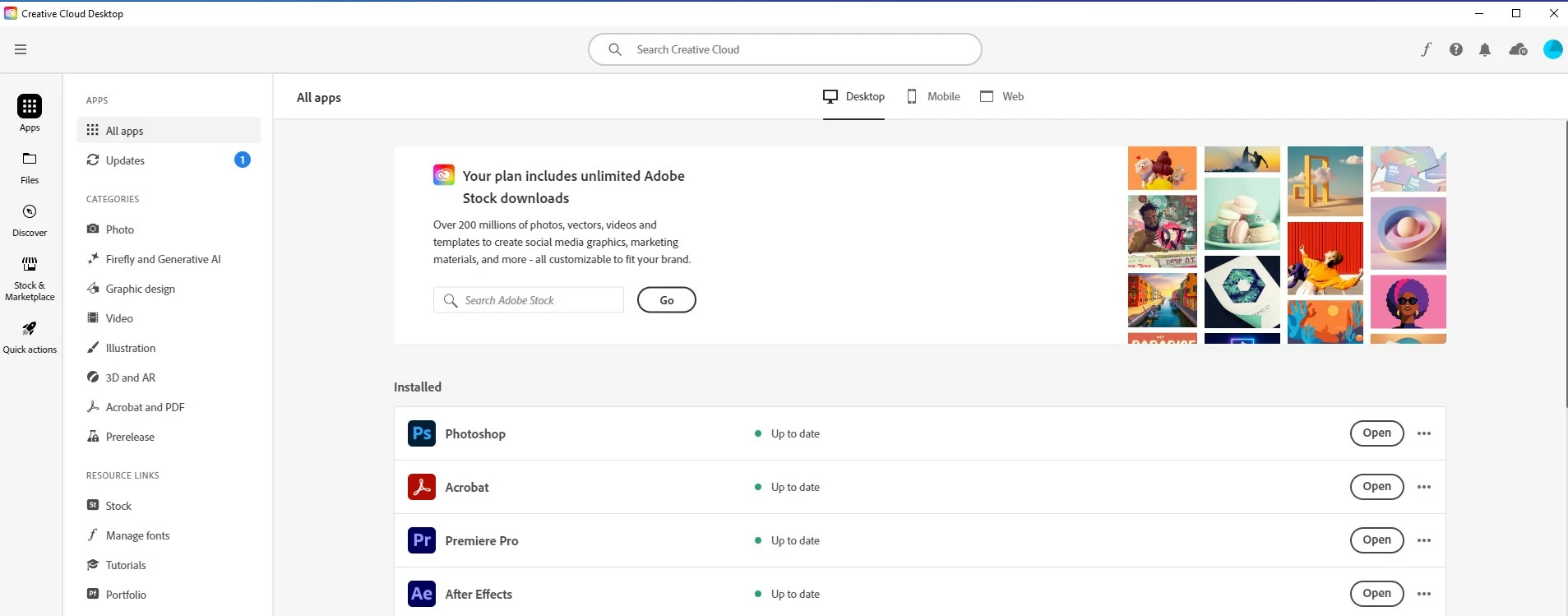Open Stock & Marketplace icon
Image resolution: width=1568 pixels, height=616 pixels.
(30, 264)
